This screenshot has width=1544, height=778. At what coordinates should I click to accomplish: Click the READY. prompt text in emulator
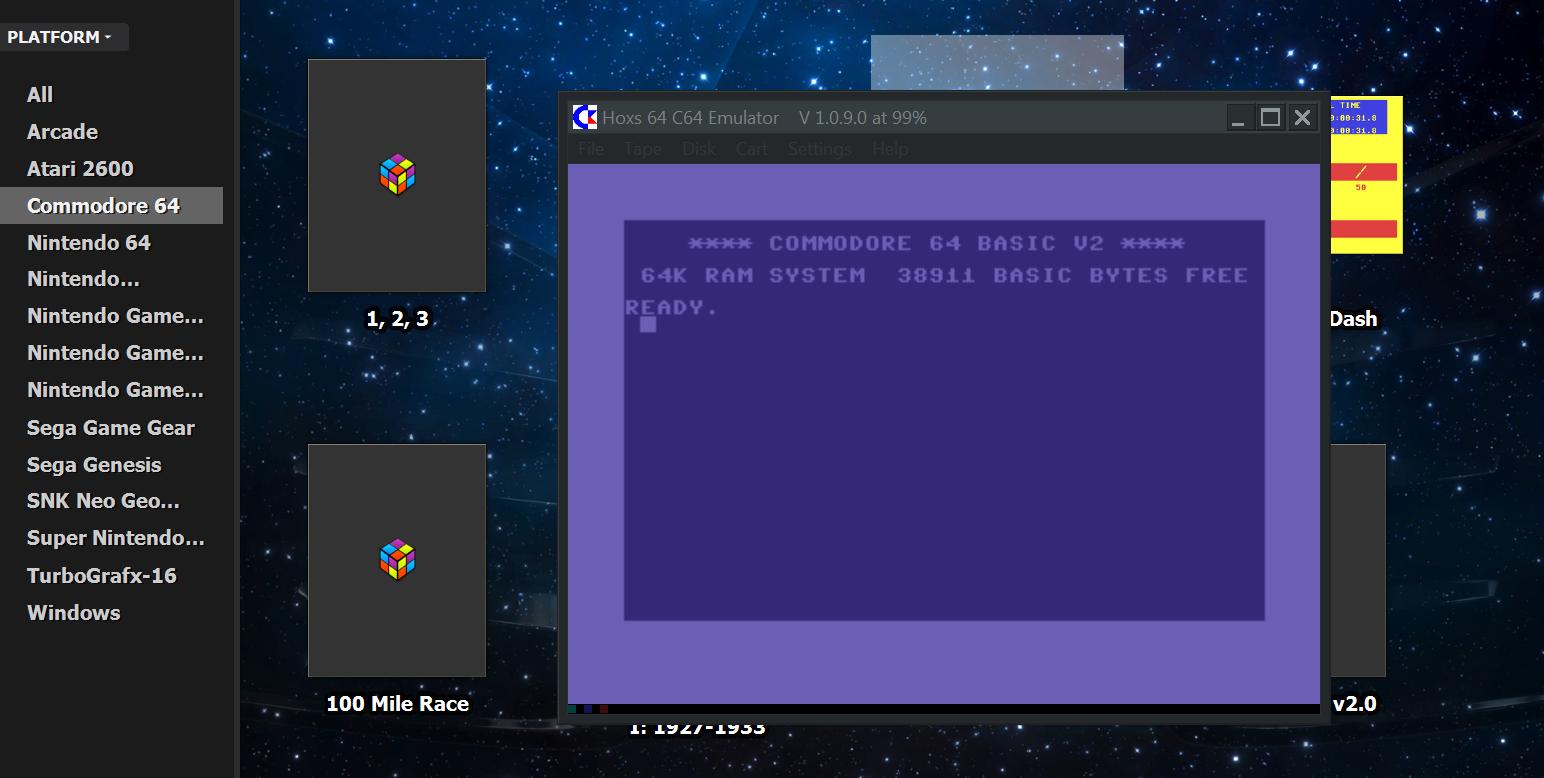pos(671,307)
